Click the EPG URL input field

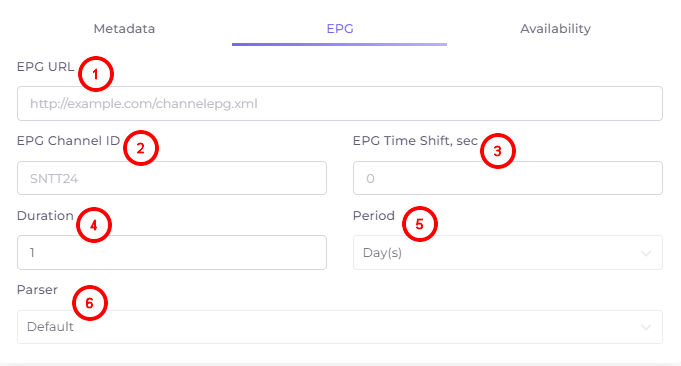coord(340,103)
